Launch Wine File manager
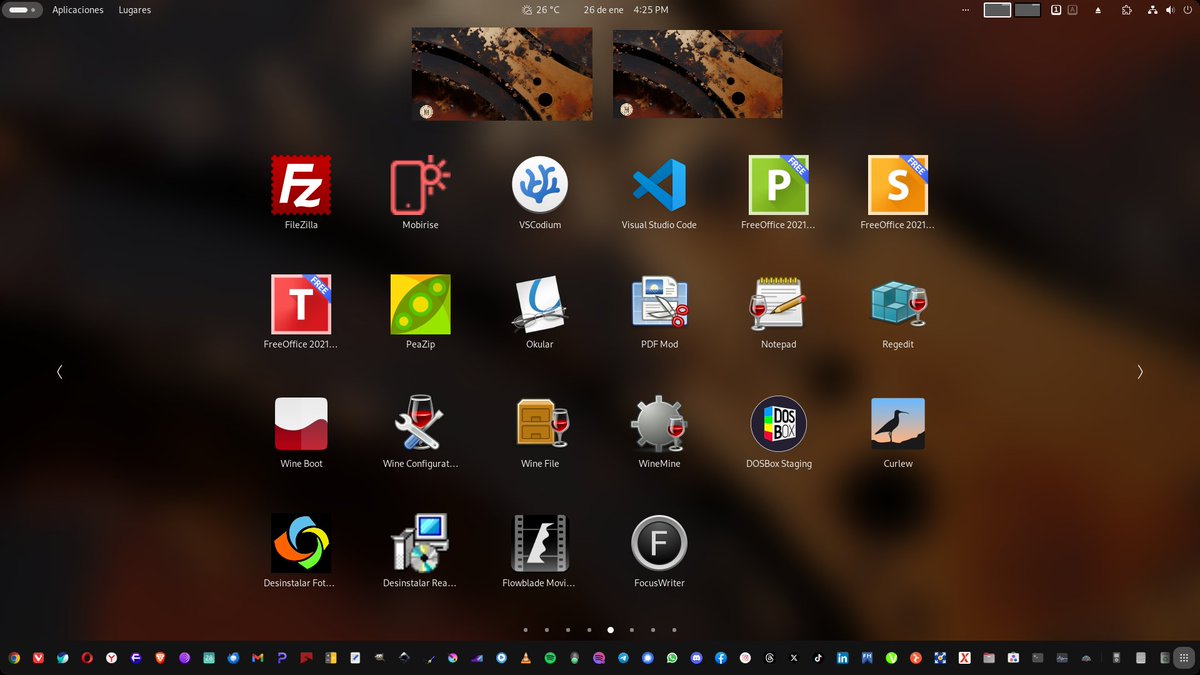 coord(540,432)
